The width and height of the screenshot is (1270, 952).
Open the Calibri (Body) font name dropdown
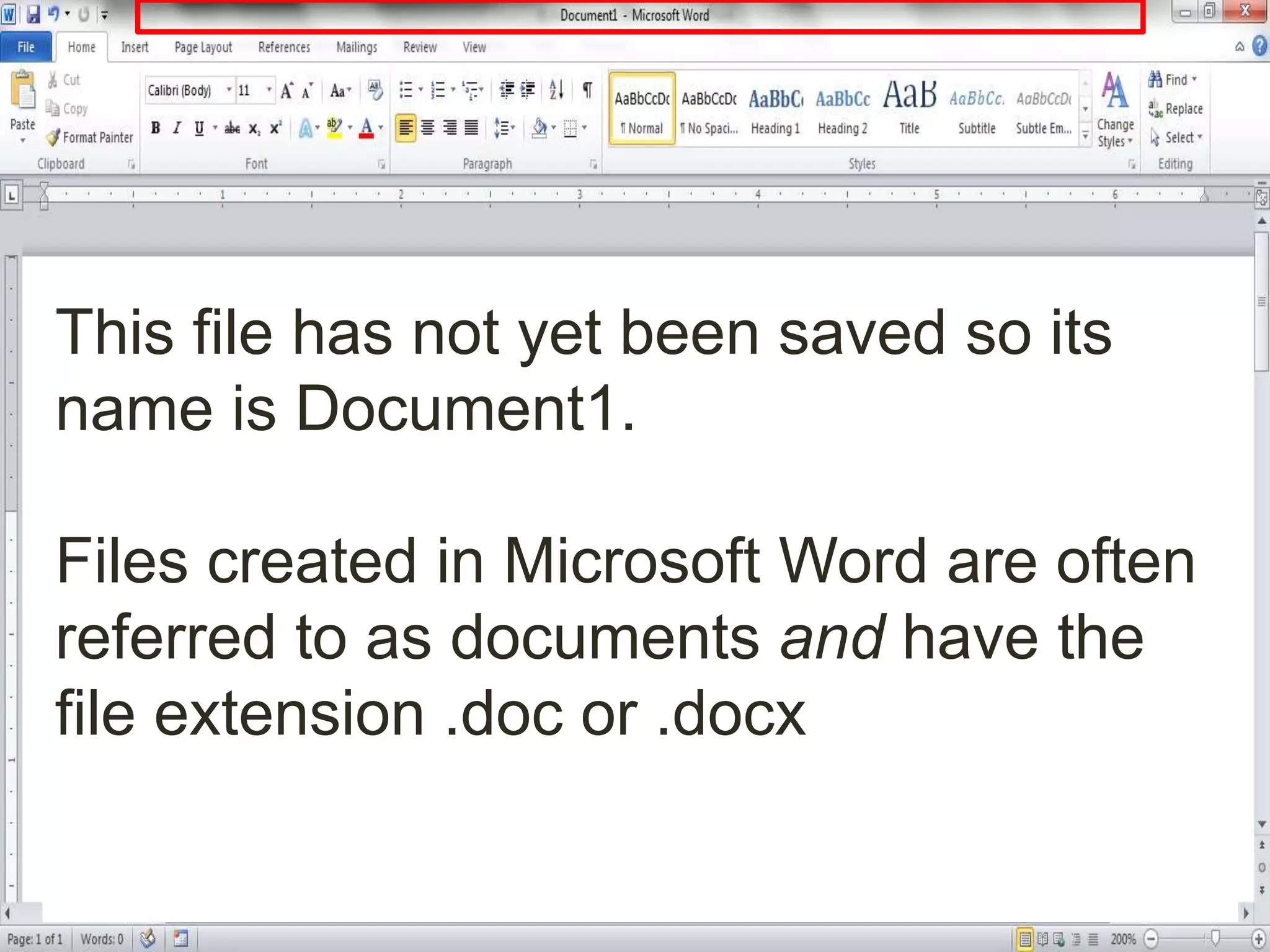point(229,90)
